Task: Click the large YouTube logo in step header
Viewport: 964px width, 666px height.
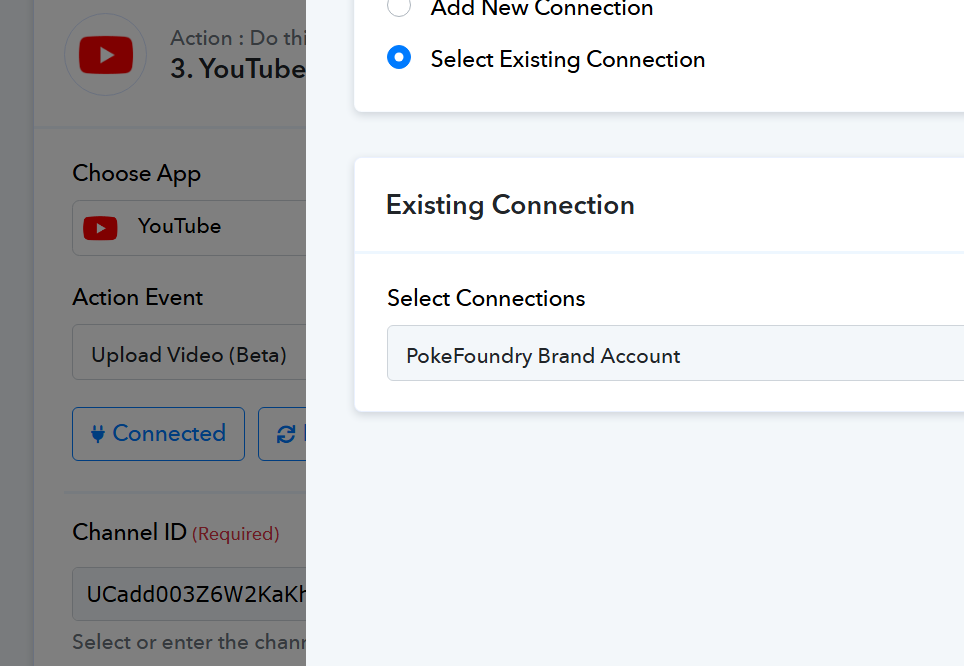Action: click(x=106, y=55)
